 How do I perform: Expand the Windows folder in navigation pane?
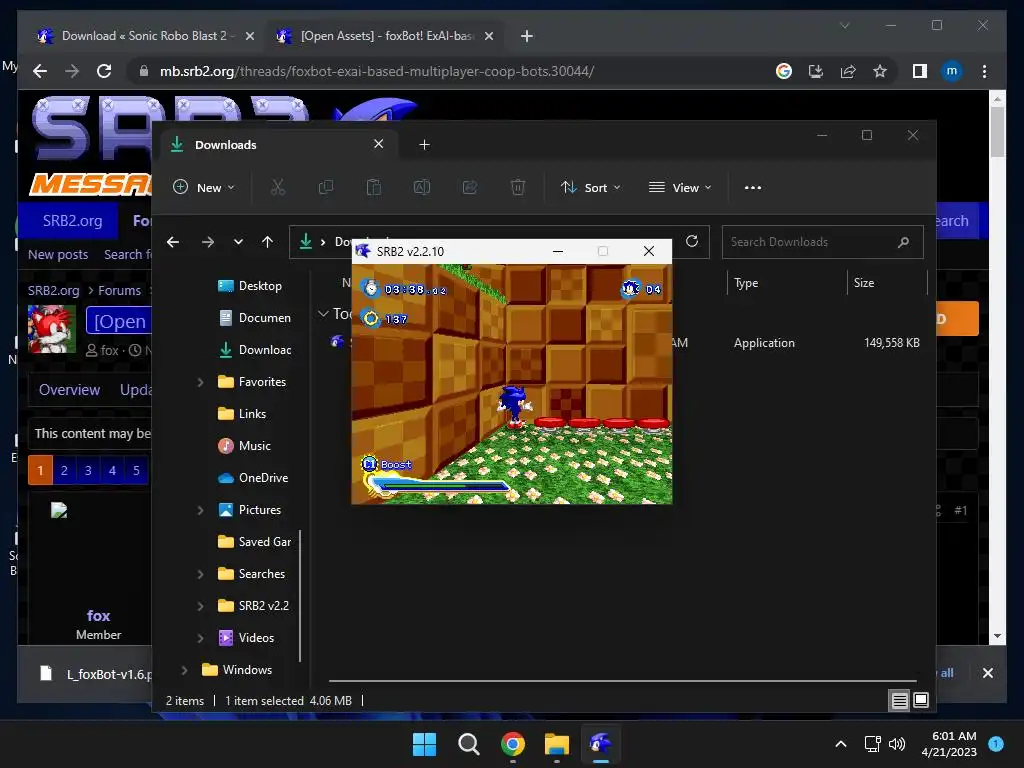tap(184, 670)
